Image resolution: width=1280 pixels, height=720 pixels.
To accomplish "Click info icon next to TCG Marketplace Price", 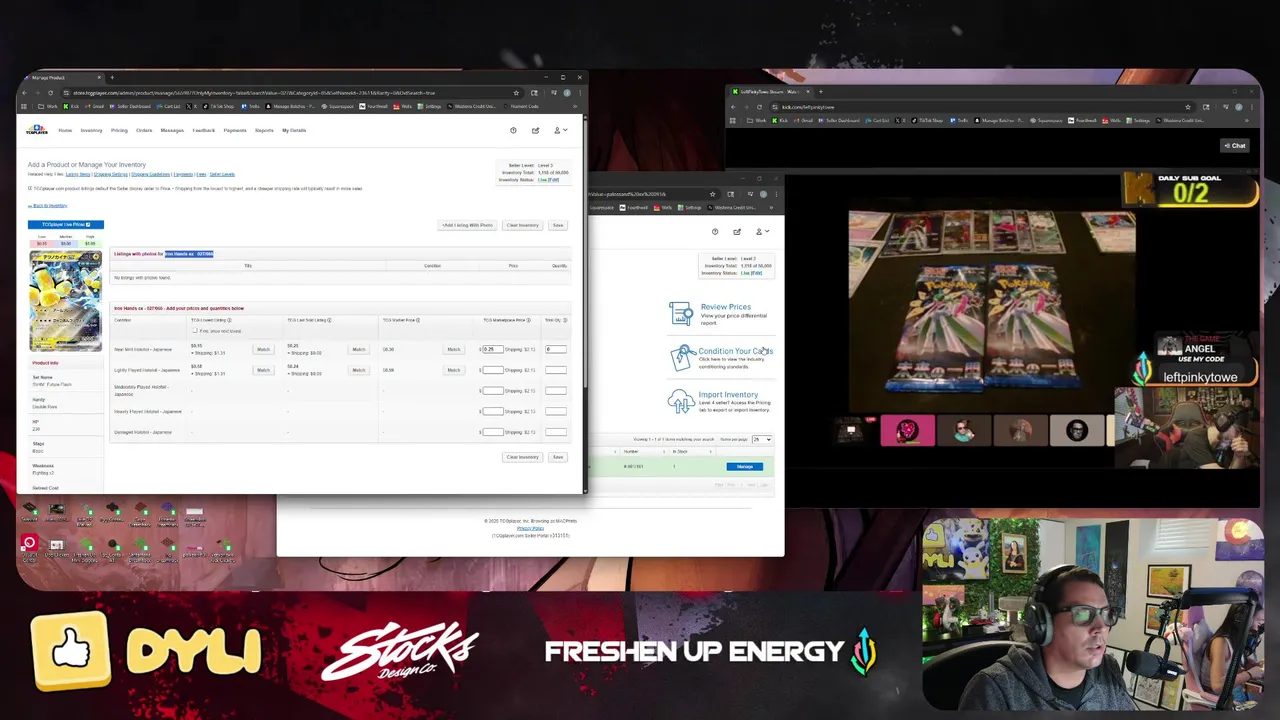I will (529, 320).
